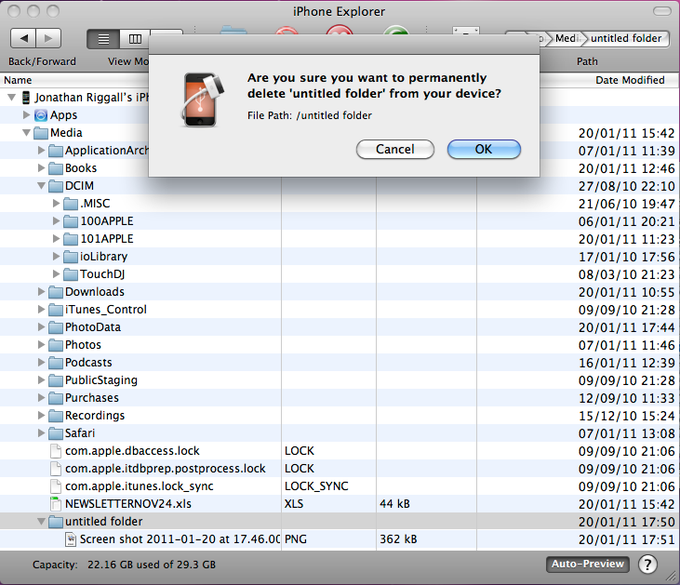Click the Media folder icon

[41, 133]
